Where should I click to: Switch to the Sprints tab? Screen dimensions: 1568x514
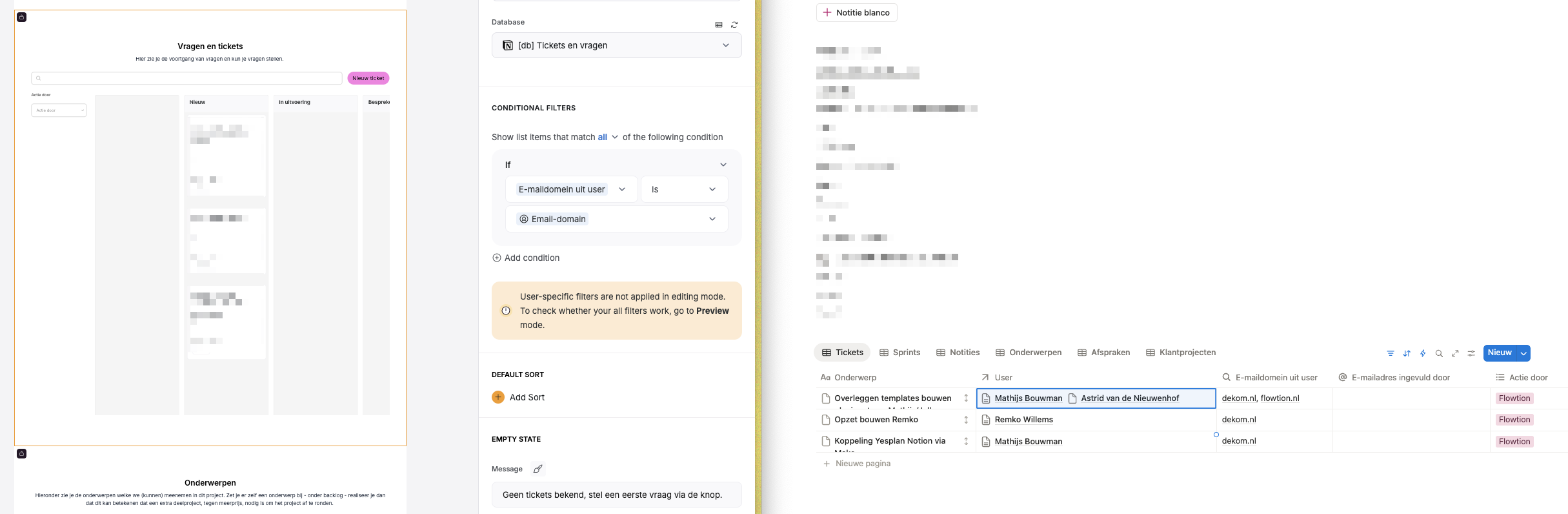pyautogui.click(x=900, y=353)
